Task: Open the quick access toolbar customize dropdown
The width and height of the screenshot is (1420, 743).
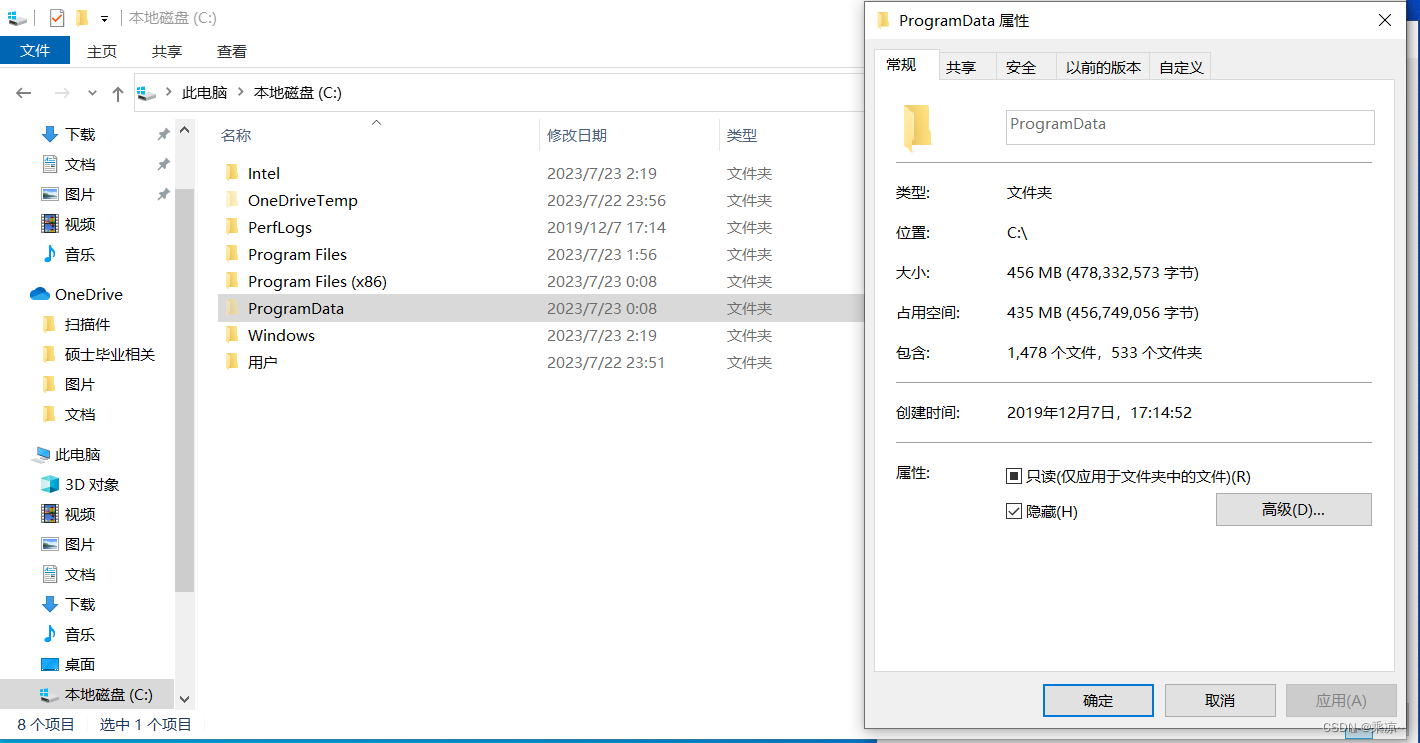Action: click(104, 19)
